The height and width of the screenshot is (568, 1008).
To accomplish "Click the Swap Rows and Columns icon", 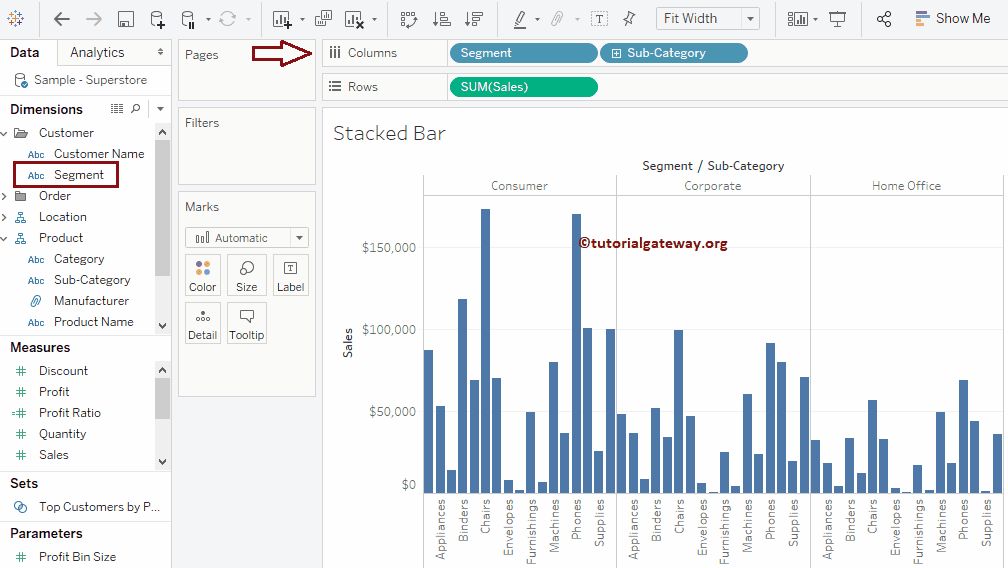I will [409, 19].
